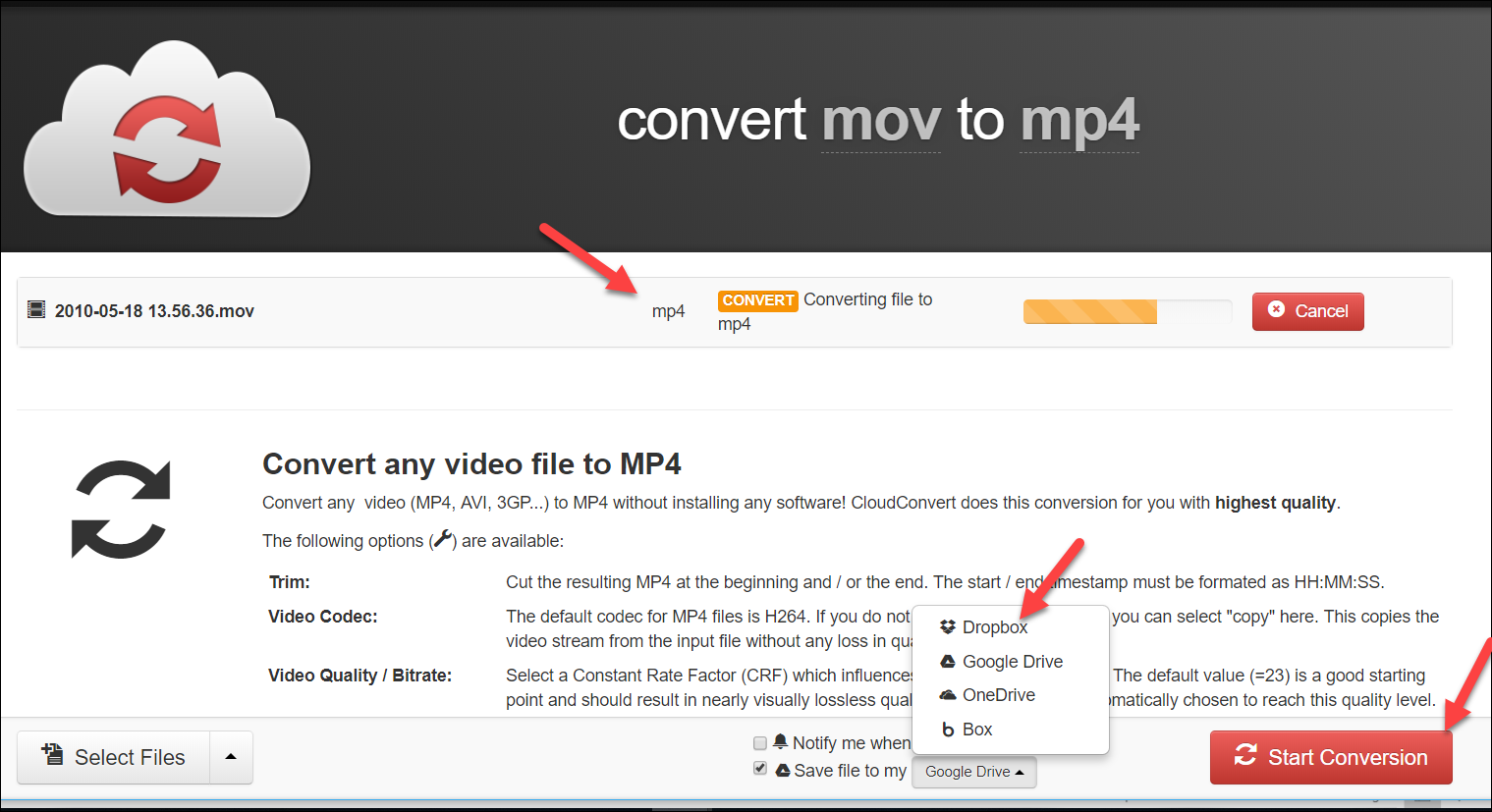1492x812 pixels.
Task: Enable the Notify me when finished checkbox
Action: pos(759,743)
